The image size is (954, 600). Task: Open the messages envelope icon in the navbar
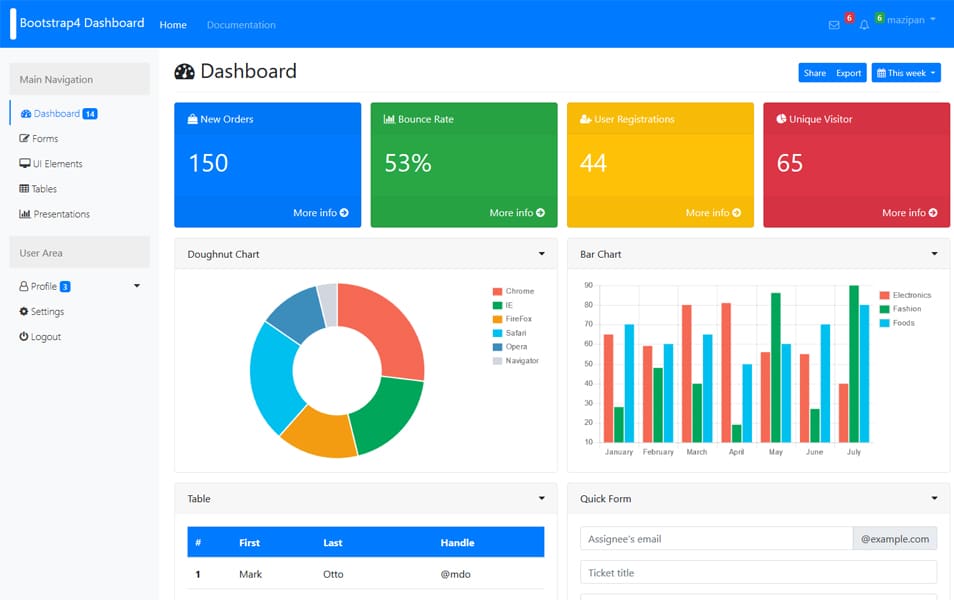pos(834,24)
